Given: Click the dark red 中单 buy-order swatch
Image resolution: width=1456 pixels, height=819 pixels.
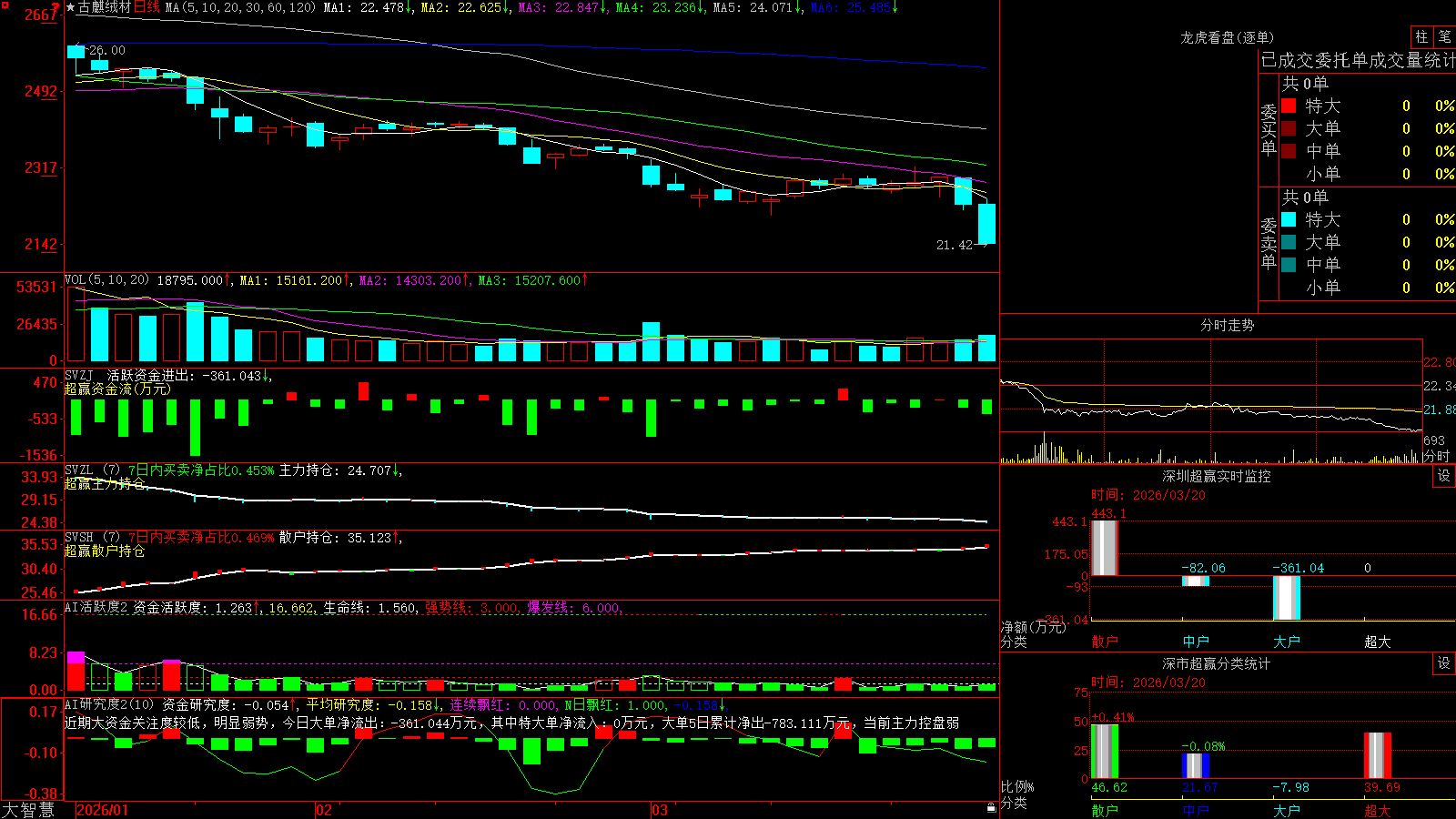Looking at the screenshot, I should 1289,150.
